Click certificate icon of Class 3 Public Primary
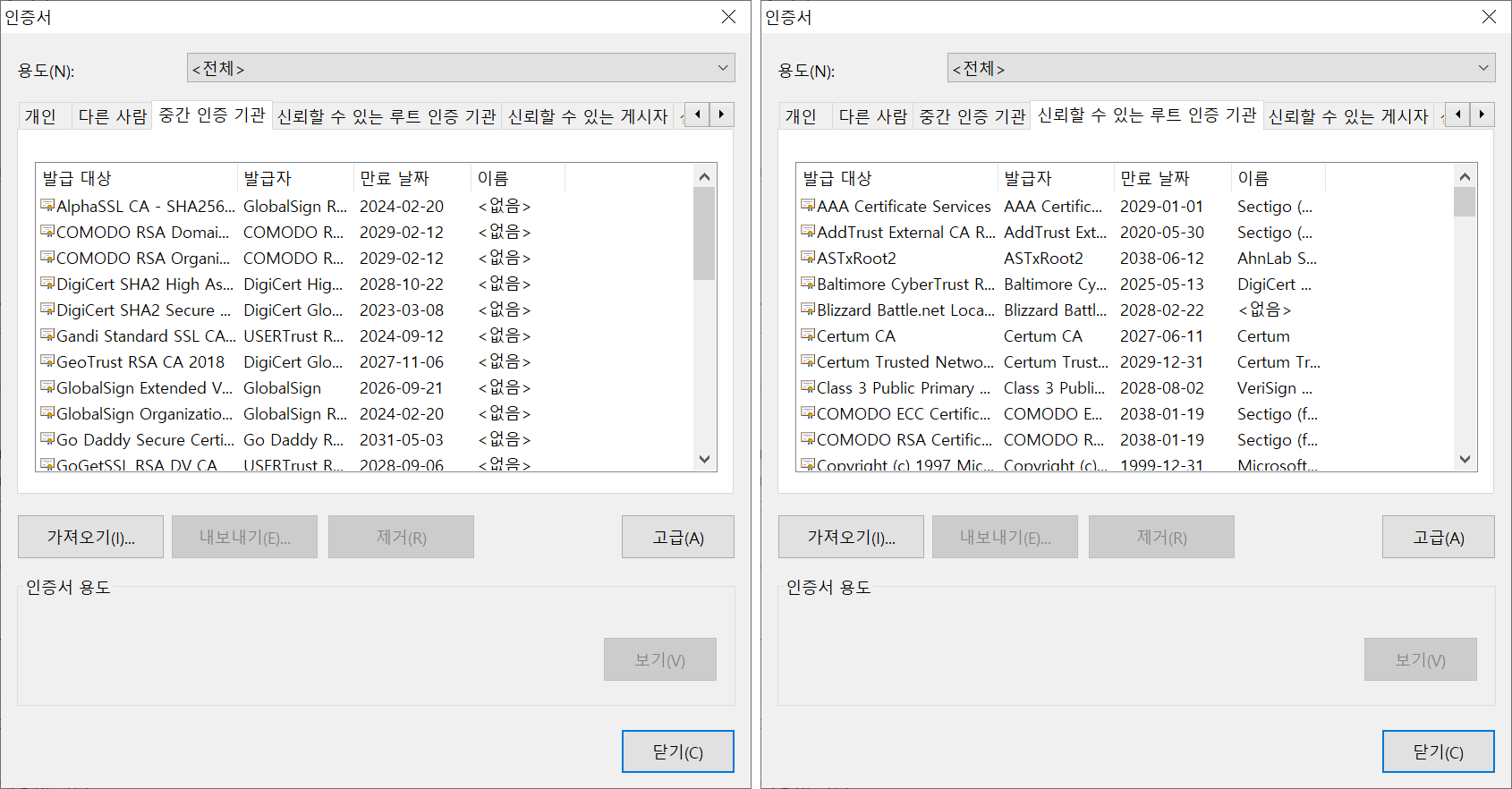1512x789 pixels. (x=808, y=387)
